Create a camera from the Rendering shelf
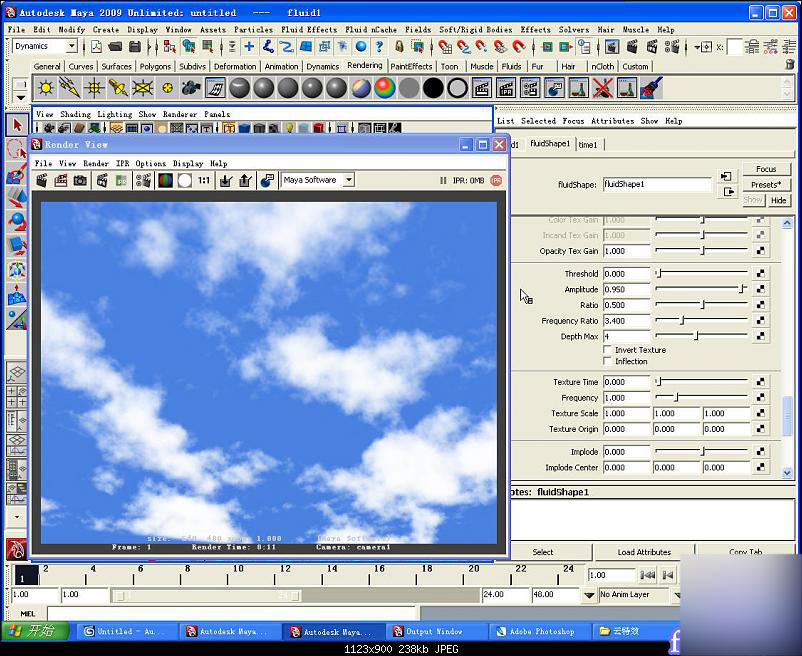Image resolution: width=802 pixels, height=656 pixels. [191, 88]
